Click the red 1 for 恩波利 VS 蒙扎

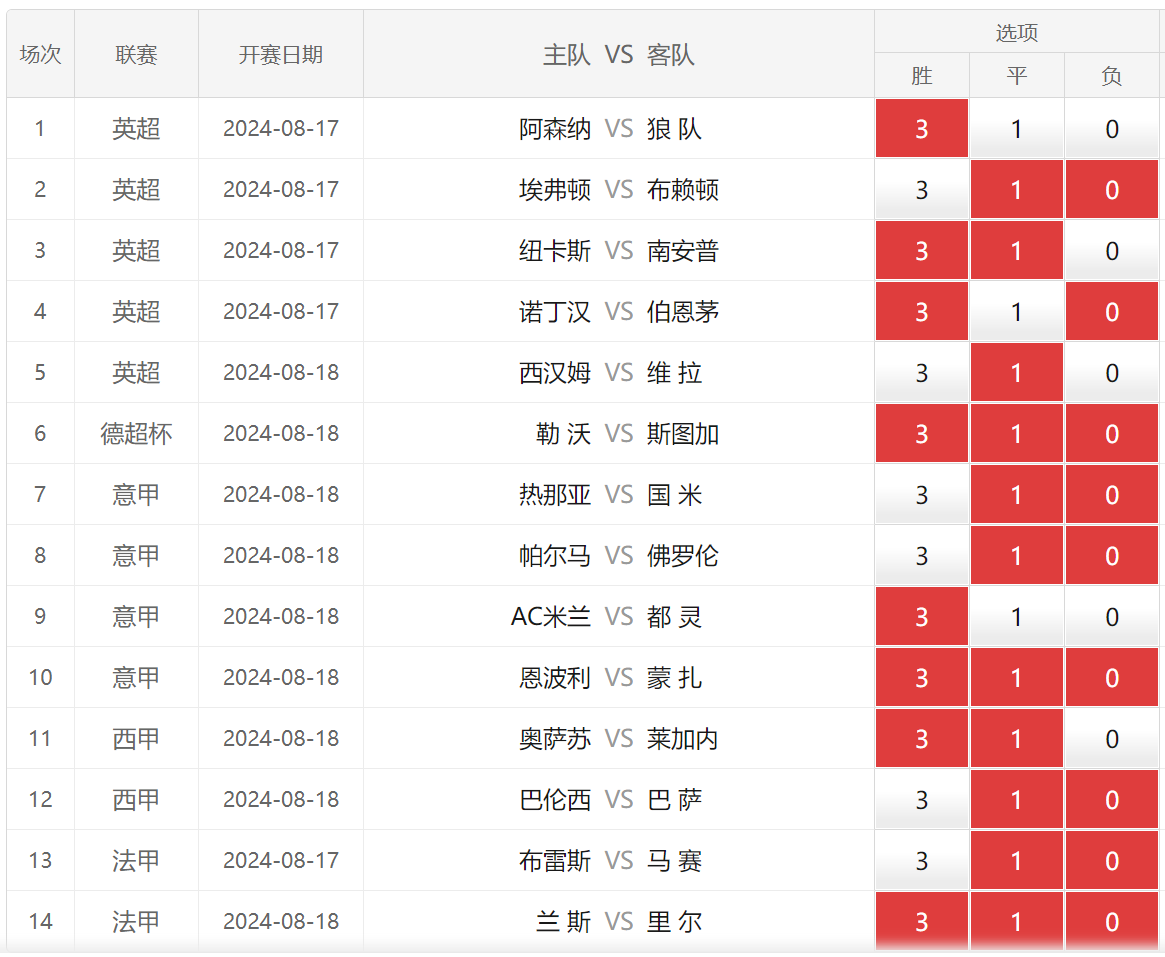1016,677
